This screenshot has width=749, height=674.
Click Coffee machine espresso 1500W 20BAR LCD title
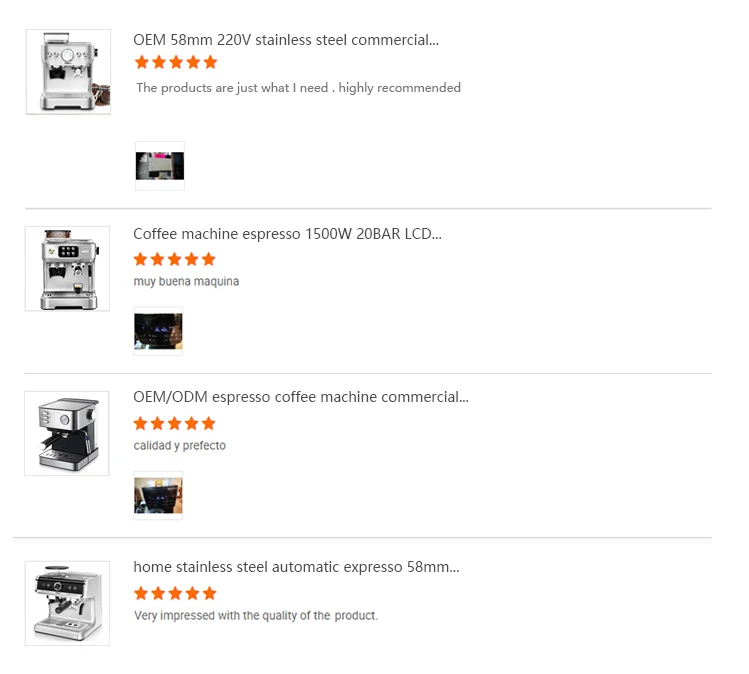point(287,234)
